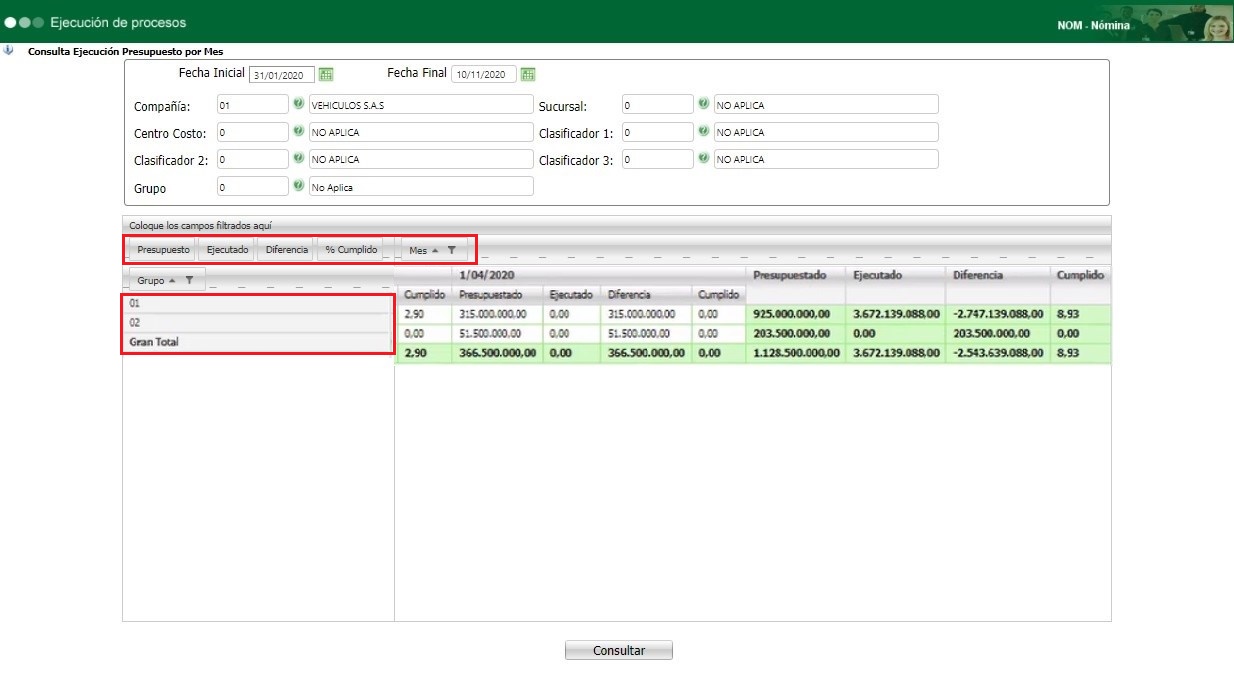Click the Fecha Inicial date field
This screenshot has width=1234, height=698.
[x=281, y=75]
